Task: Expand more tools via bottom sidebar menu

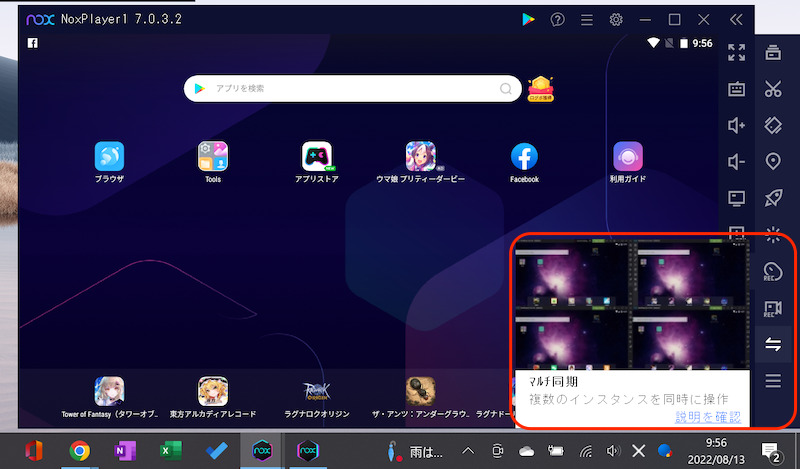Action: 772,380
